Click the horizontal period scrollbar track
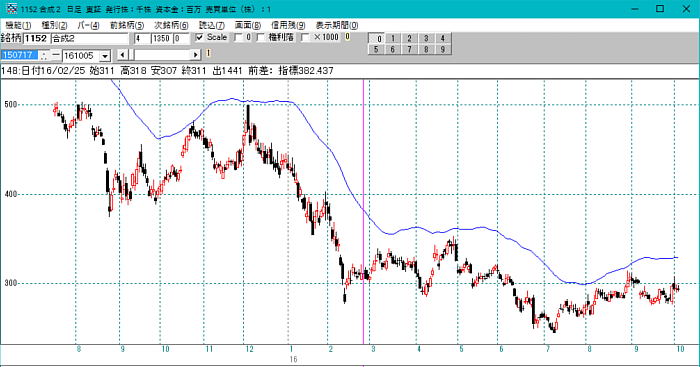 [x=162, y=55]
